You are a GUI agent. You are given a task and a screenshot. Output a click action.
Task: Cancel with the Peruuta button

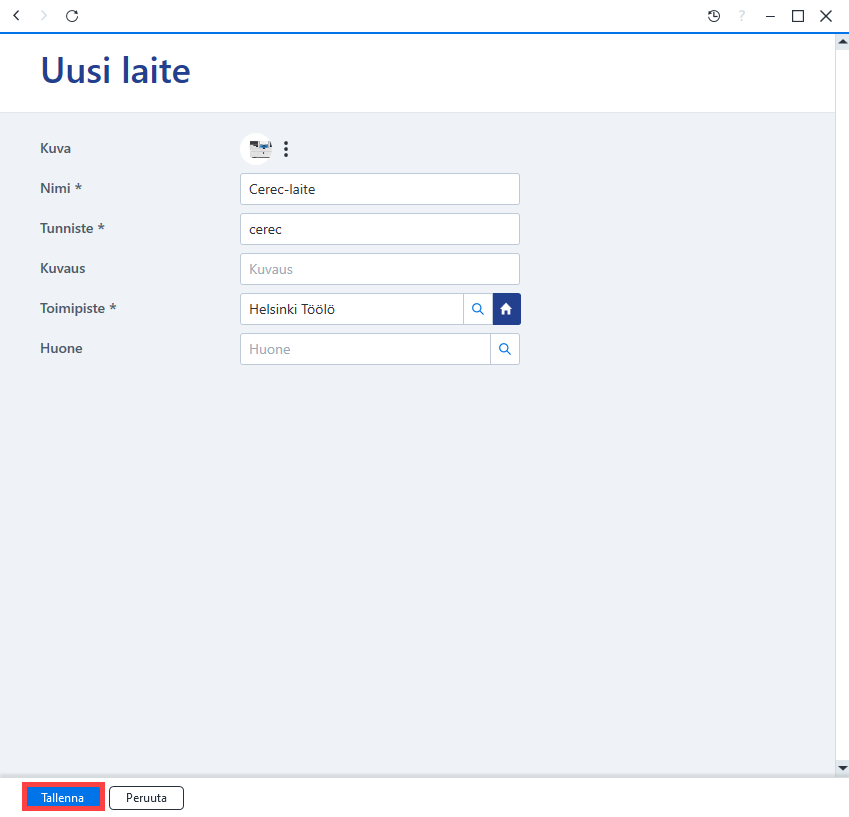point(146,798)
